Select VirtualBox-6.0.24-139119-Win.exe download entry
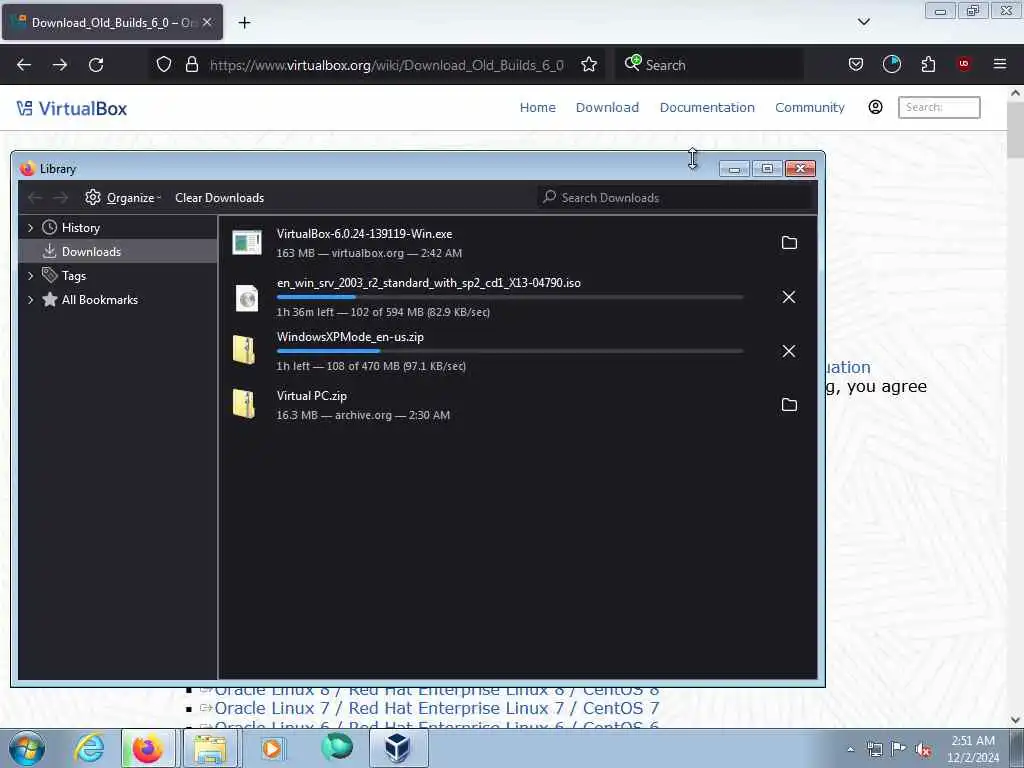Screen dimensions: 1024x768 [517, 243]
